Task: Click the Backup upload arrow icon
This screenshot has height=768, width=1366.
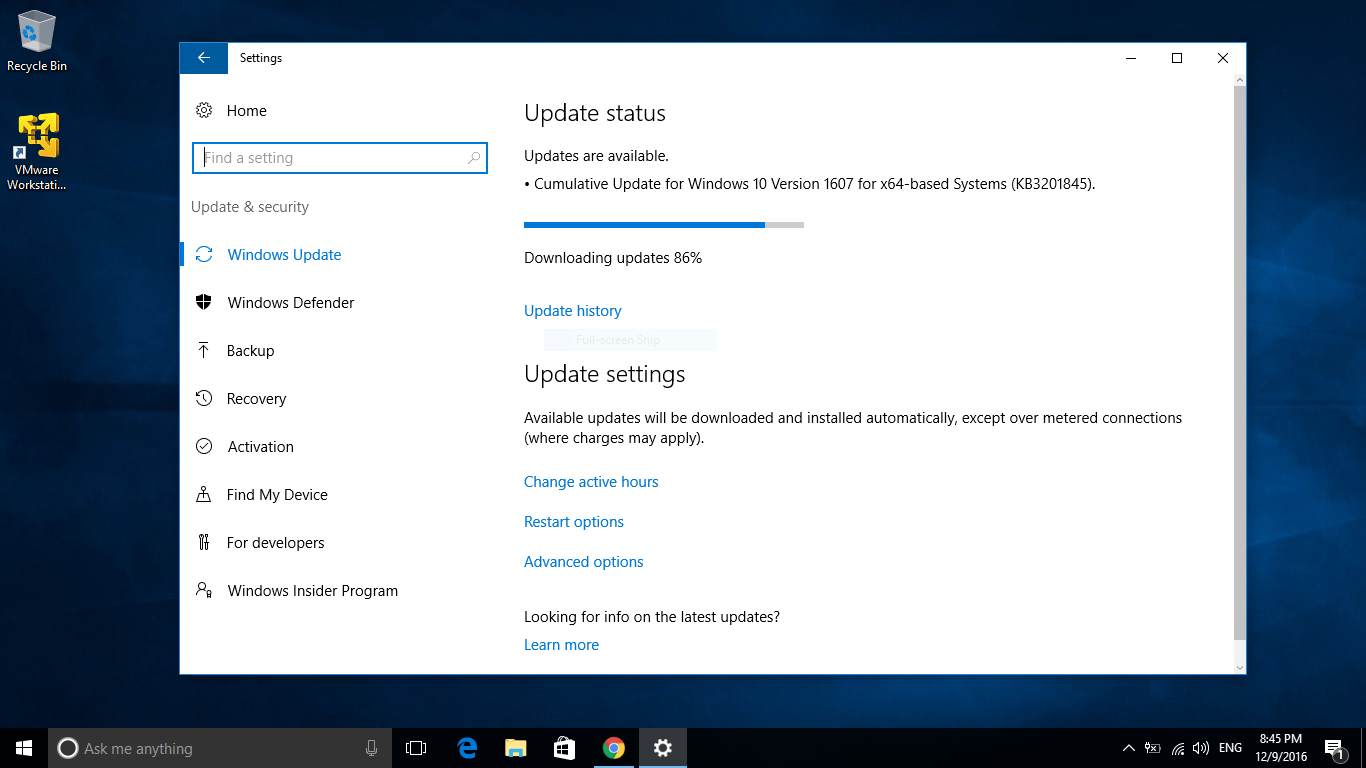Action: click(x=204, y=350)
